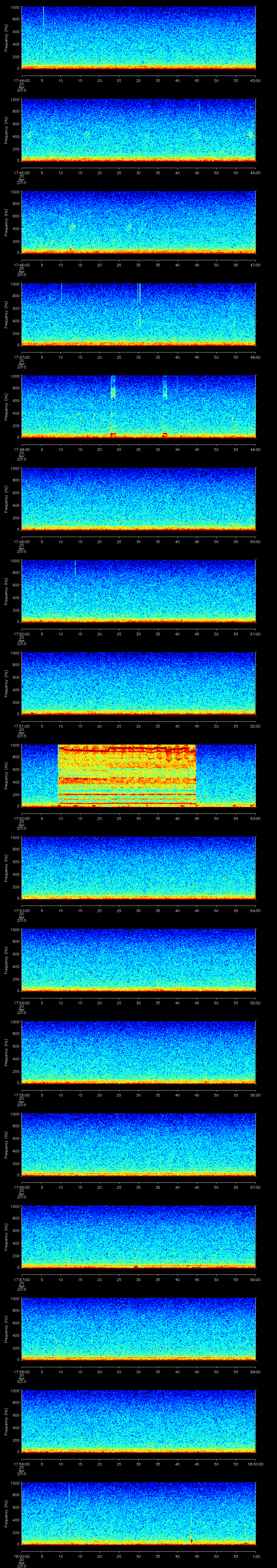Click the '17:45:00' start time label
Viewport: 277px width, 1568px height.
[x=21, y=173]
